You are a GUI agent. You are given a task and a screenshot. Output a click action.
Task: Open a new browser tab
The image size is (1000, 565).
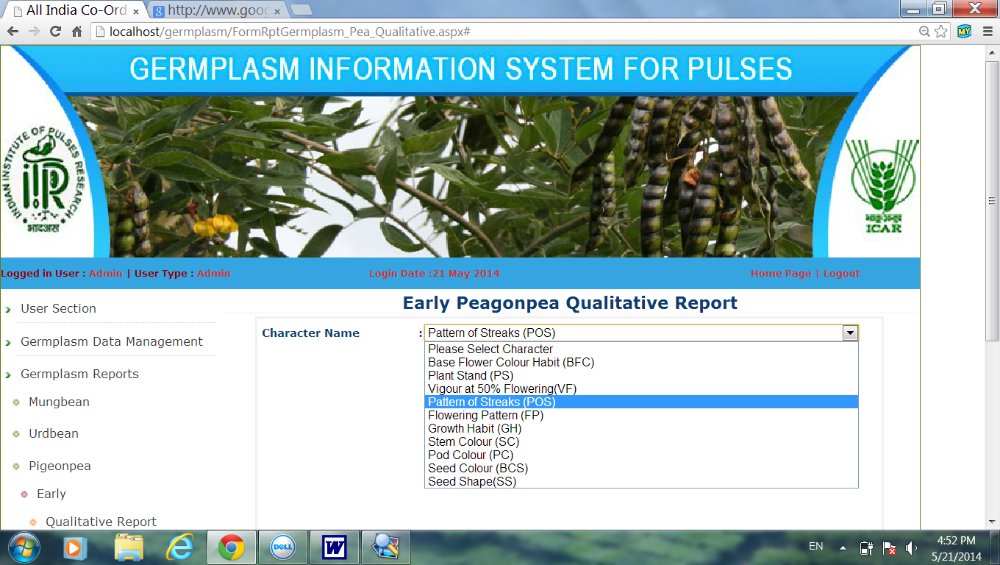(x=300, y=10)
